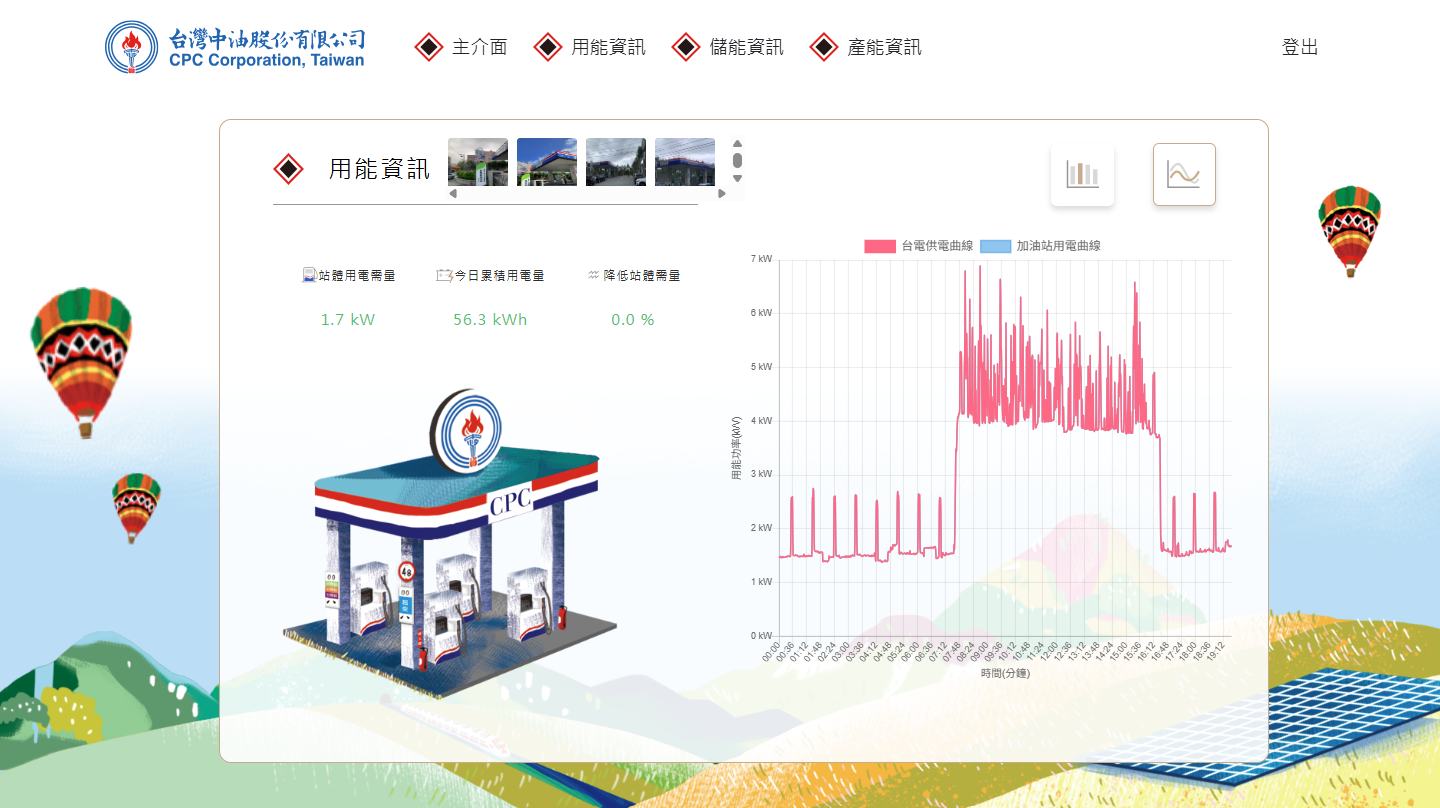Click the diamond icon beside 用能資訊 heading

(288, 169)
